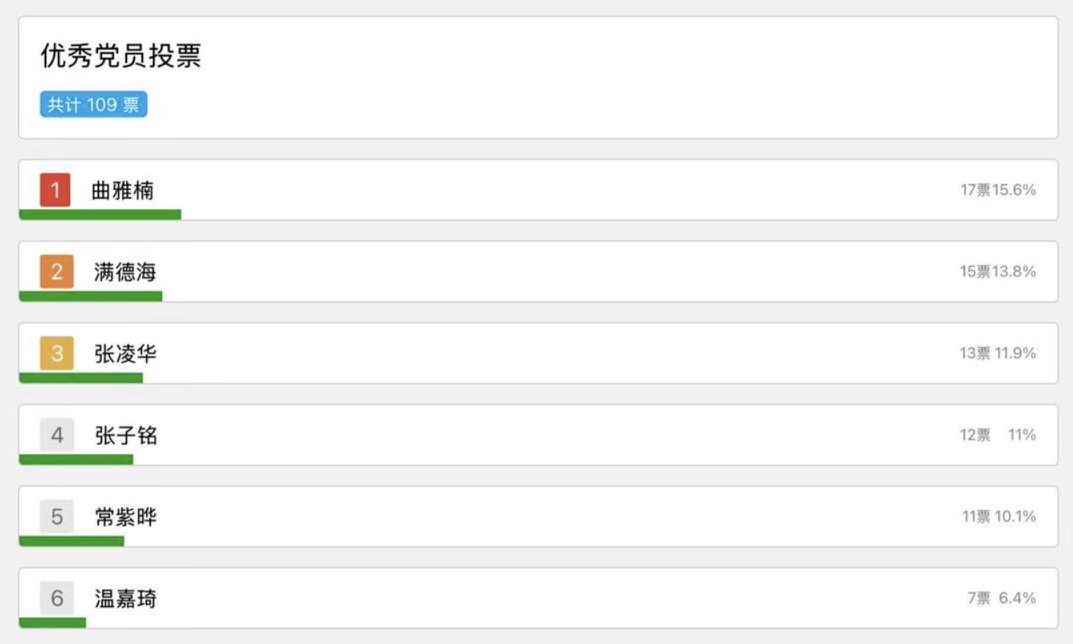Click the 7票 6.4% vote result

click(1001, 598)
